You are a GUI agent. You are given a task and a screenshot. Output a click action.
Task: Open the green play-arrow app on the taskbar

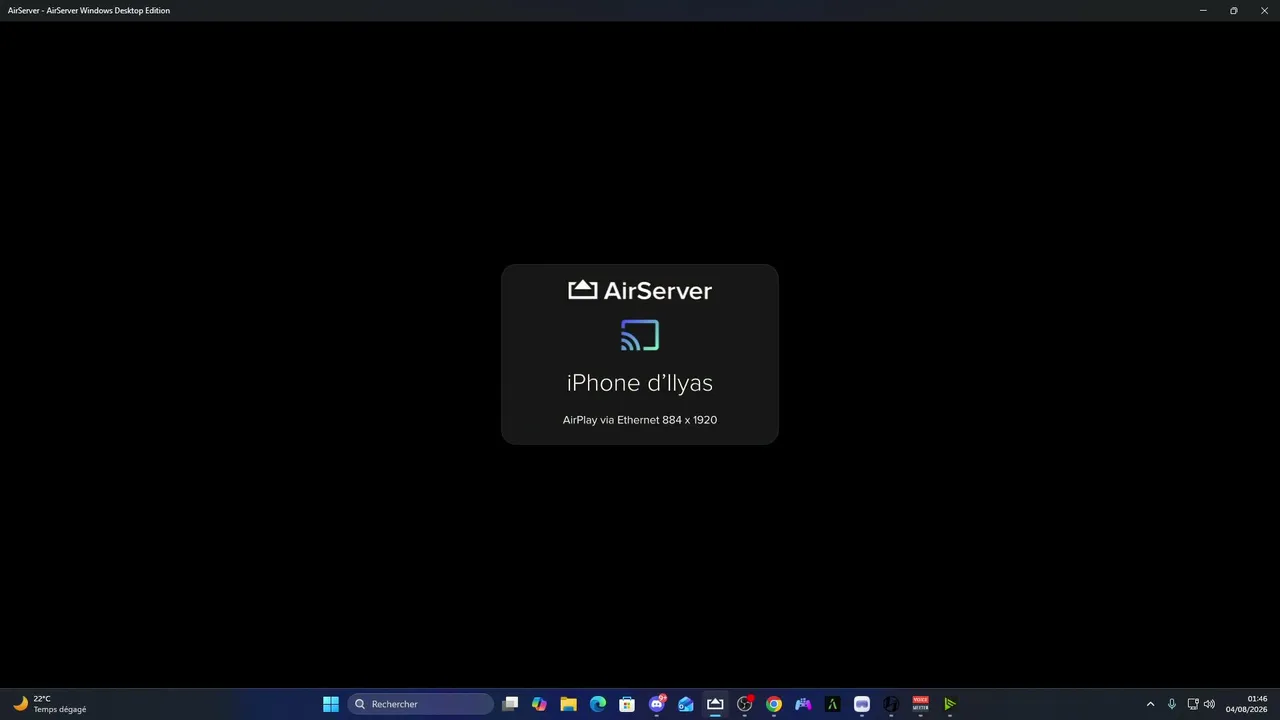pyautogui.click(x=950, y=704)
